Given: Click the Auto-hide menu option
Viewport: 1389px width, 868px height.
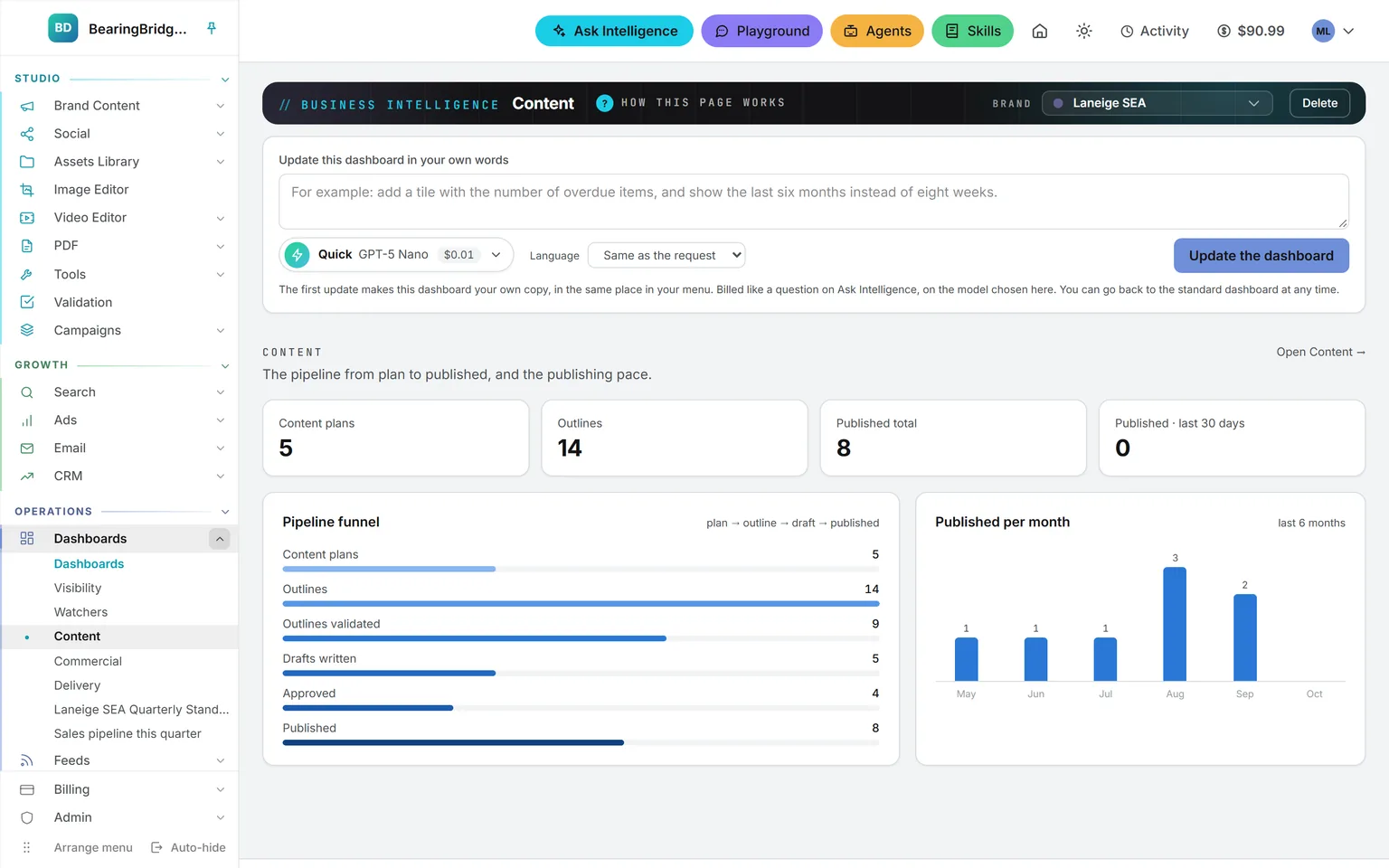Looking at the screenshot, I should click(188, 847).
